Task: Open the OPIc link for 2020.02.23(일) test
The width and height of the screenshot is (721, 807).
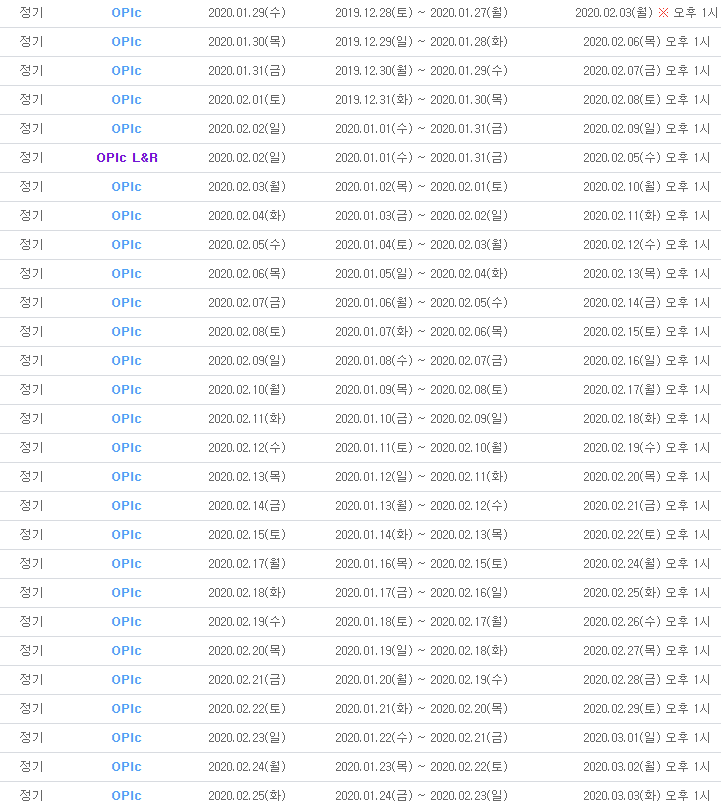Action: click(127, 737)
